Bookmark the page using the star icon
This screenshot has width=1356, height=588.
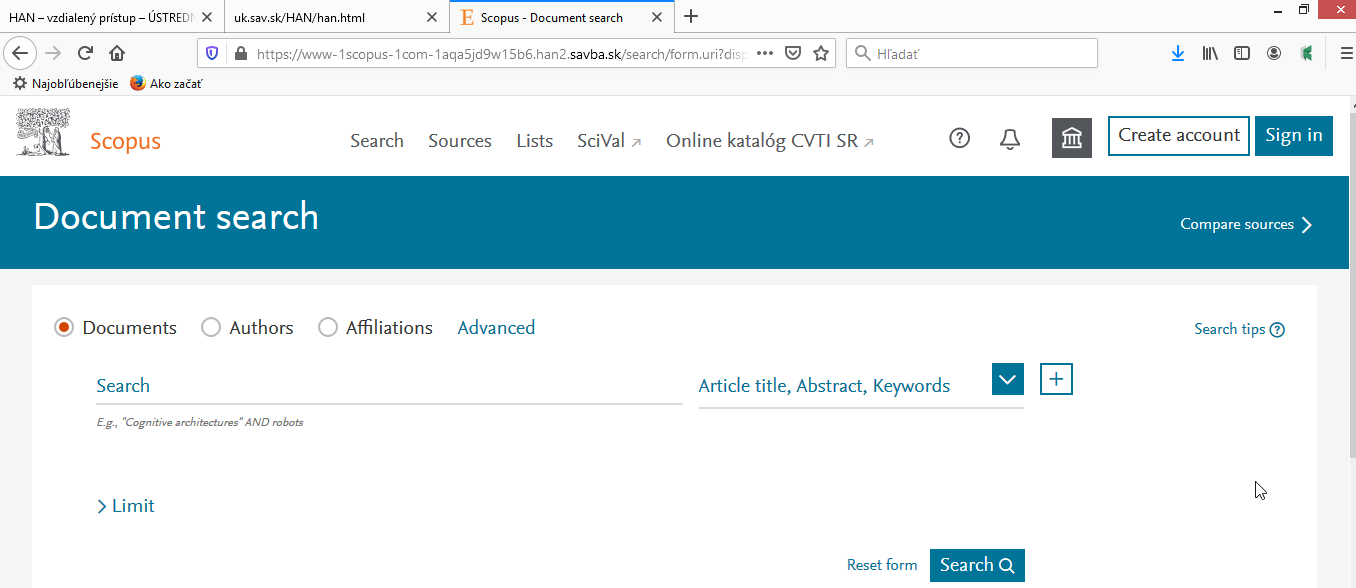click(819, 53)
